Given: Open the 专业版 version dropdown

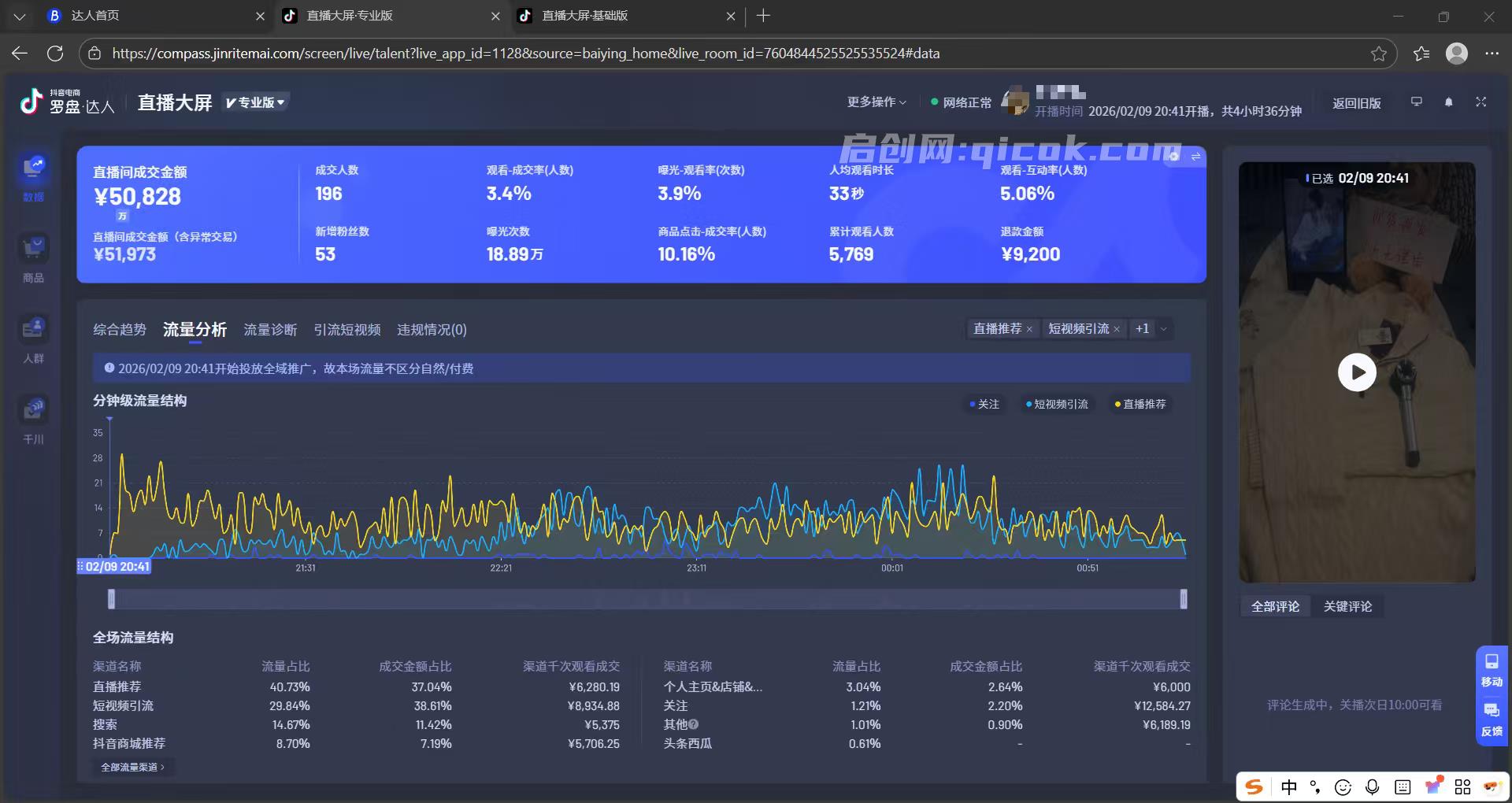Looking at the screenshot, I should click(255, 102).
